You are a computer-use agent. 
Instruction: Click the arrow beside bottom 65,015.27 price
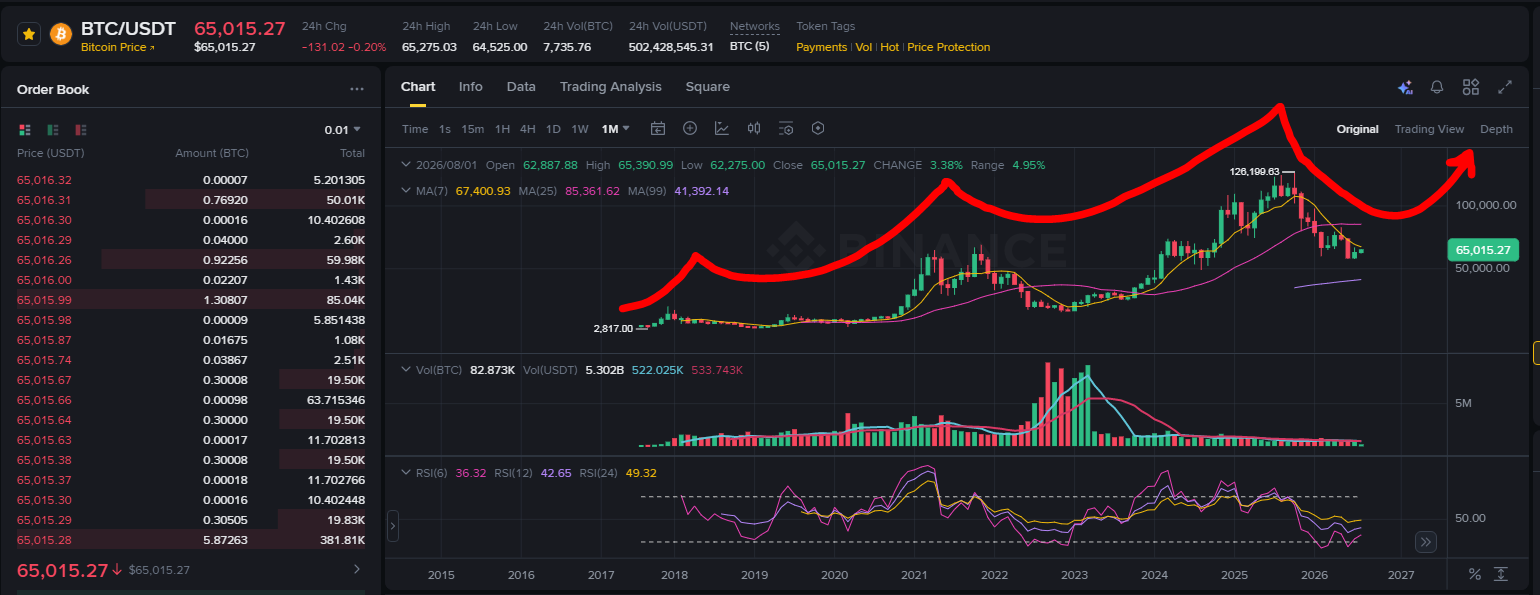pos(358,570)
